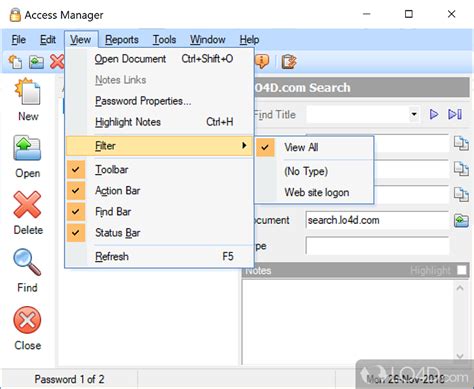Screen dimensions: 474x389
Task: Click the find last skip arrow
Action: (455, 114)
